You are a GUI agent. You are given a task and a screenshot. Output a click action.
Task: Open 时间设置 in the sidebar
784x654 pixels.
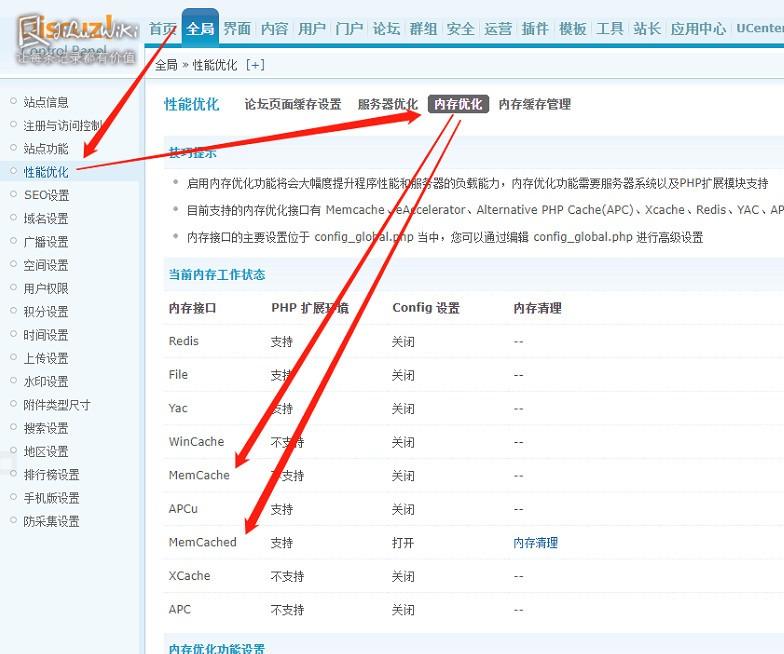tap(46, 335)
